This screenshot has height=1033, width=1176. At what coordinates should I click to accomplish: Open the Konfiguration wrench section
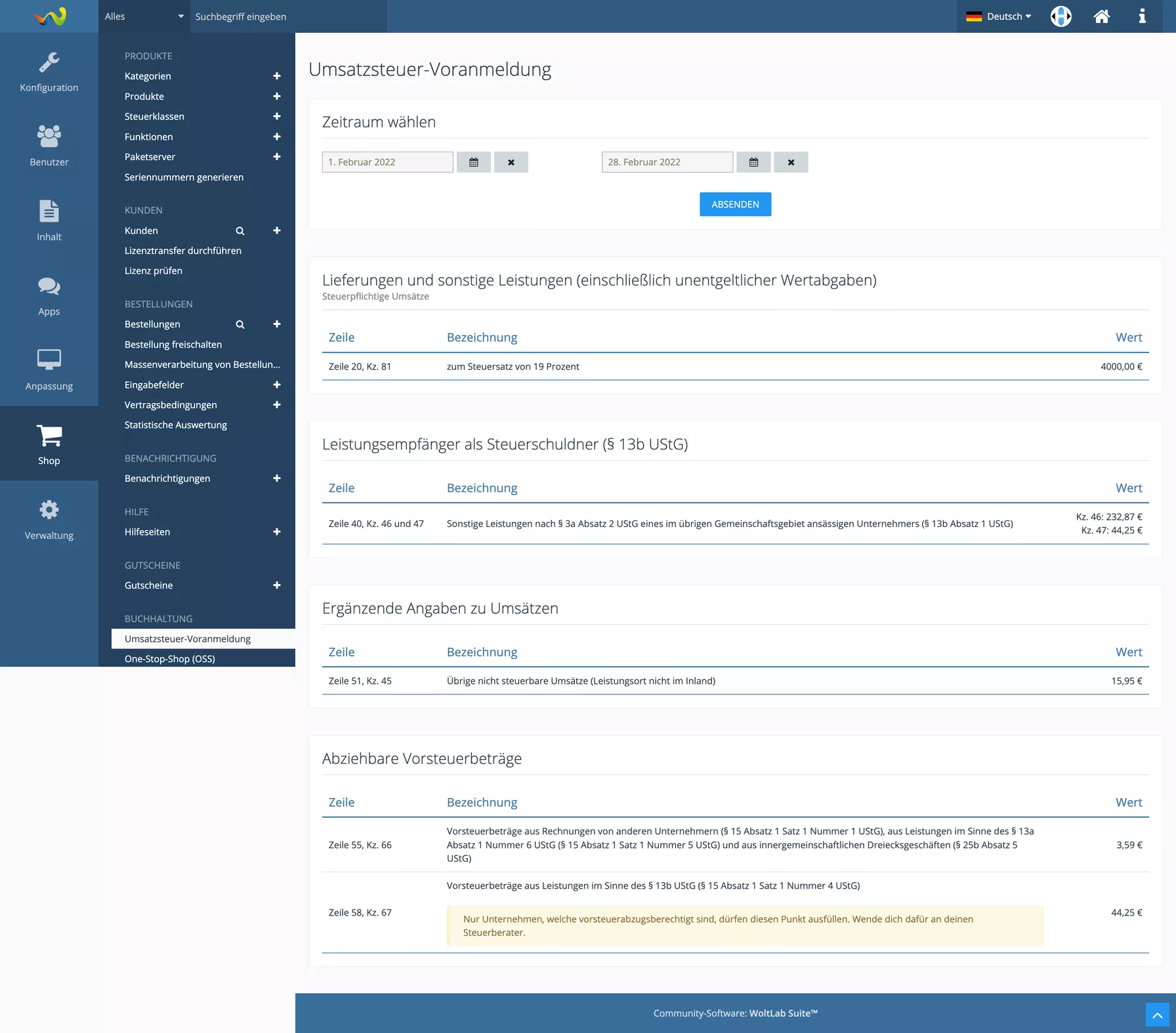pos(49,72)
